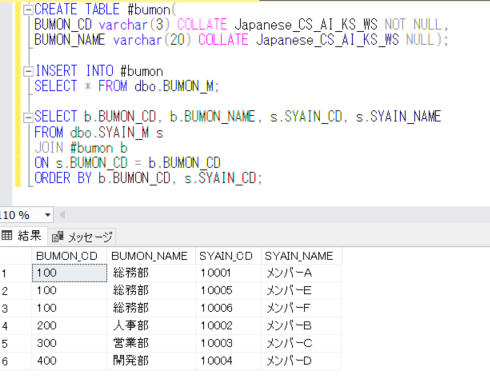Click the cell メンバーA
The image size is (490, 376).
tap(301, 273)
